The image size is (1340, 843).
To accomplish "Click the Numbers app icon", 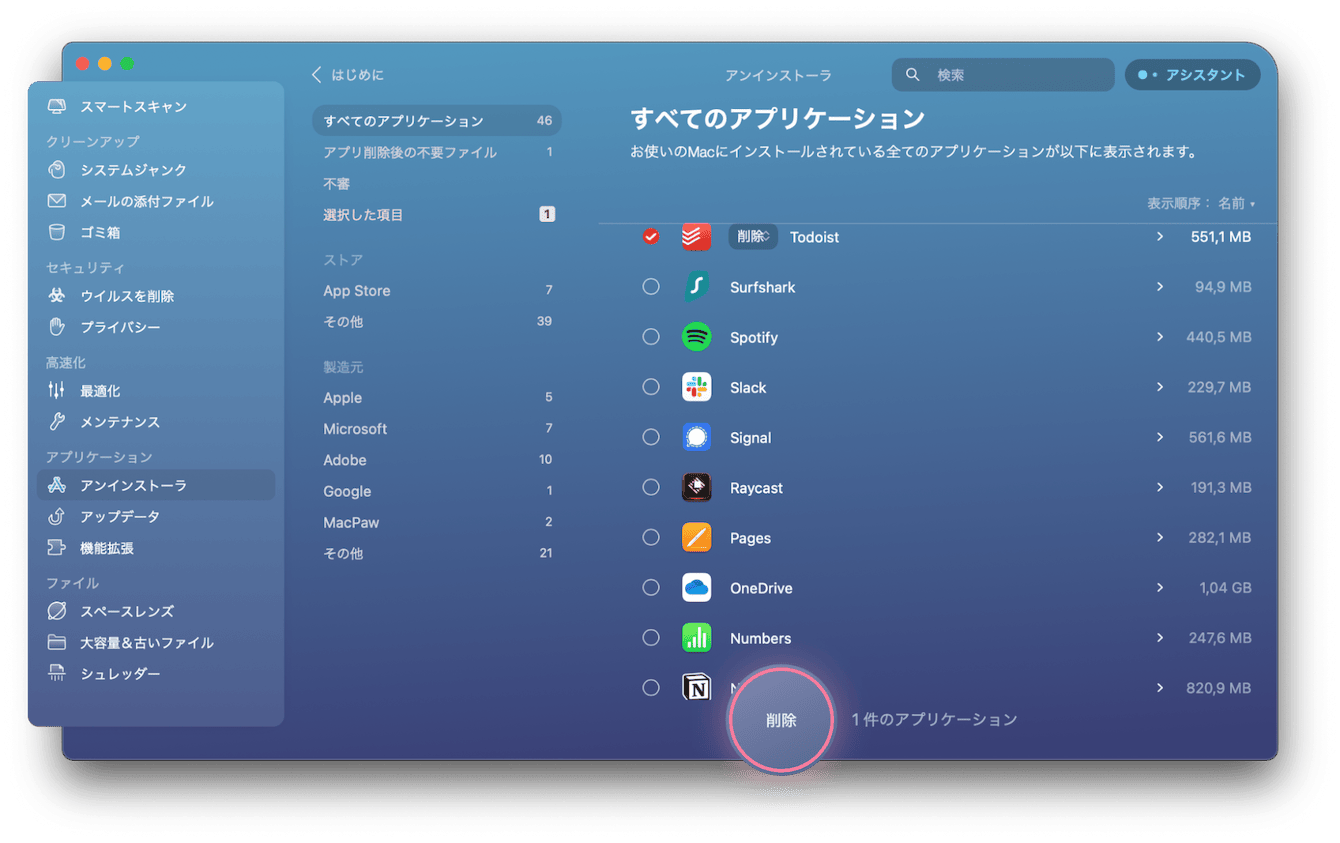I will (696, 637).
